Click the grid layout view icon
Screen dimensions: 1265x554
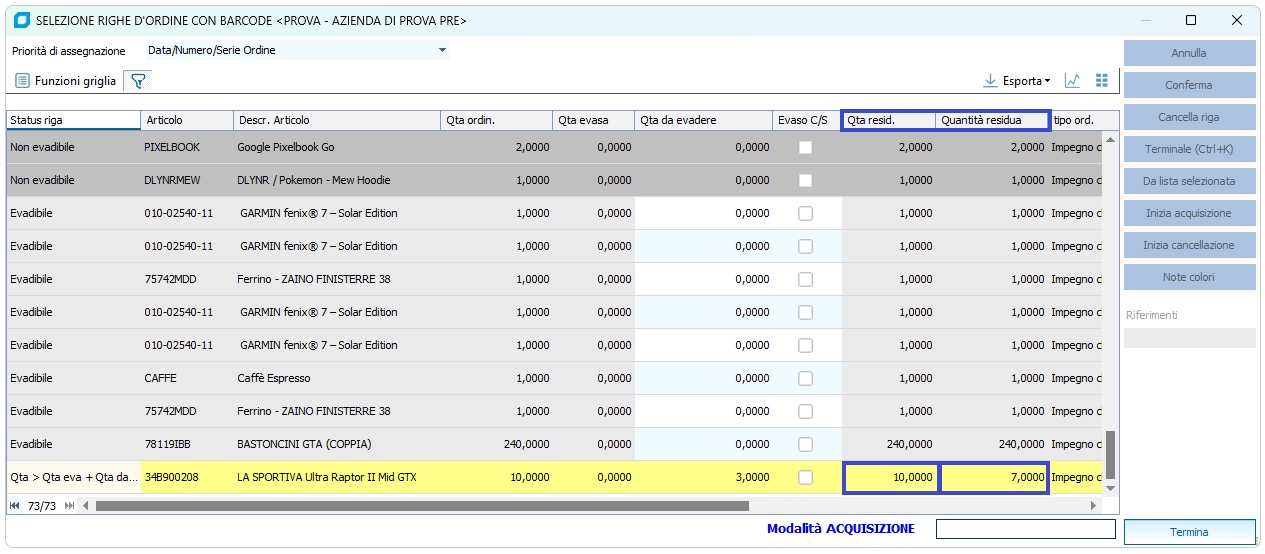point(1102,81)
